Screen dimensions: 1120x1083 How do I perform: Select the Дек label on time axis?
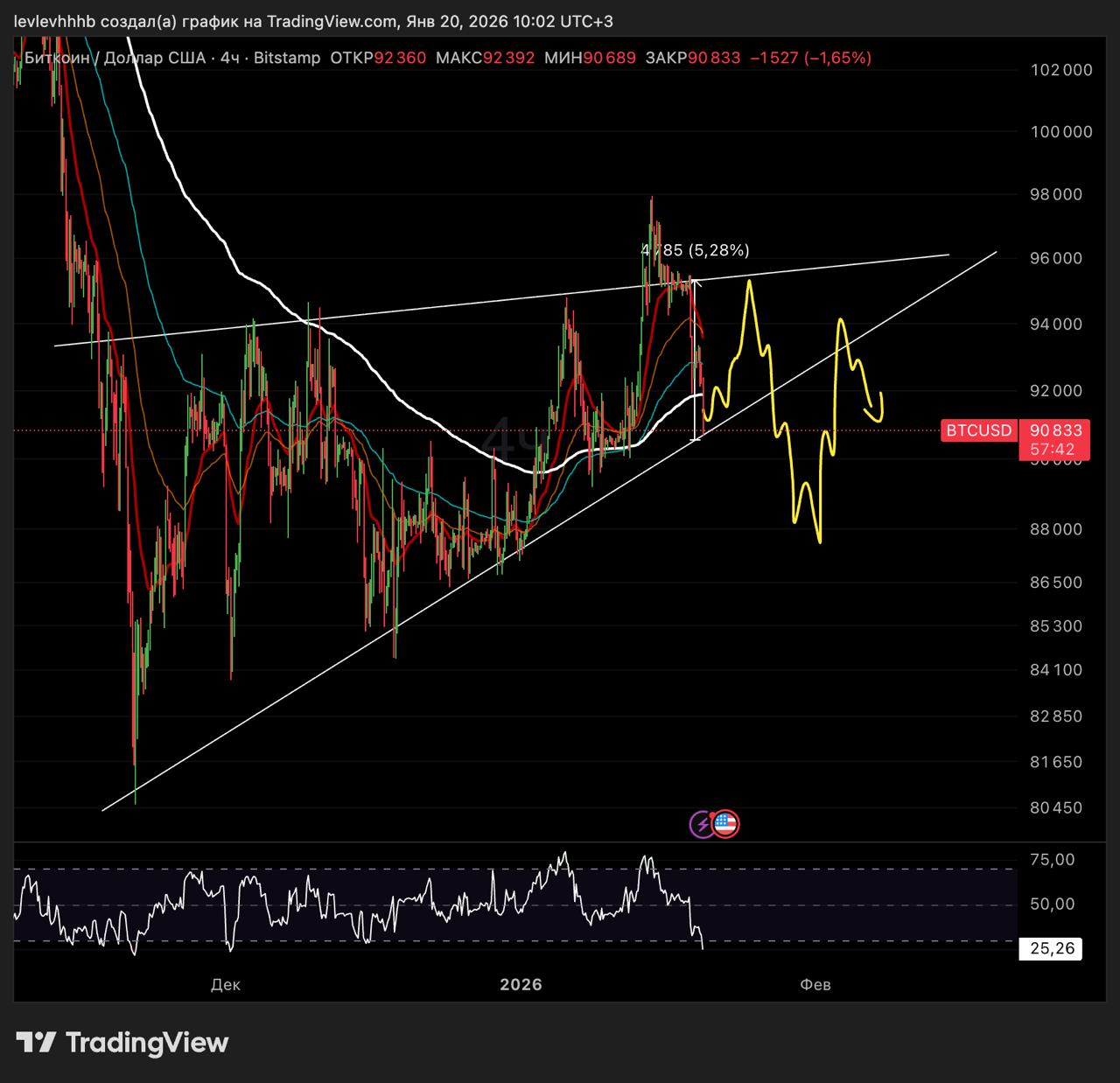tap(225, 984)
